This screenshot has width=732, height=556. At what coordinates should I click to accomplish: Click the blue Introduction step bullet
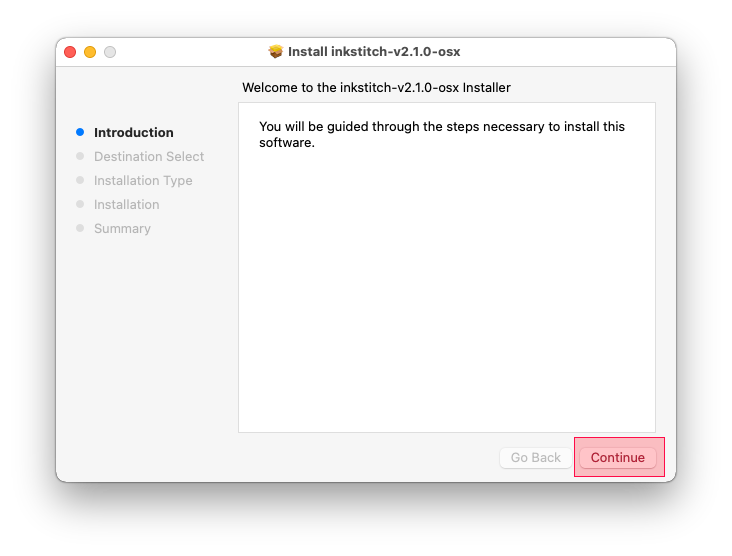click(80, 132)
